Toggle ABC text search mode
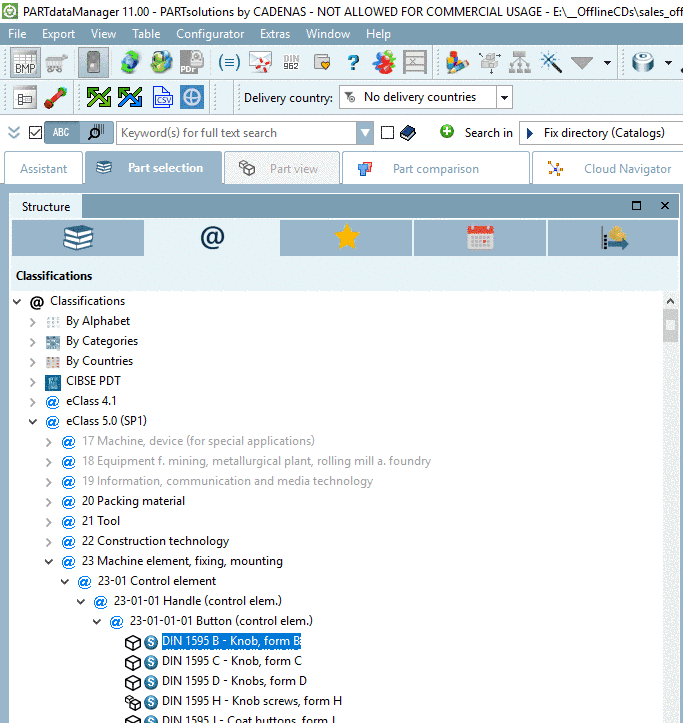The width and height of the screenshot is (683, 723). 61,133
